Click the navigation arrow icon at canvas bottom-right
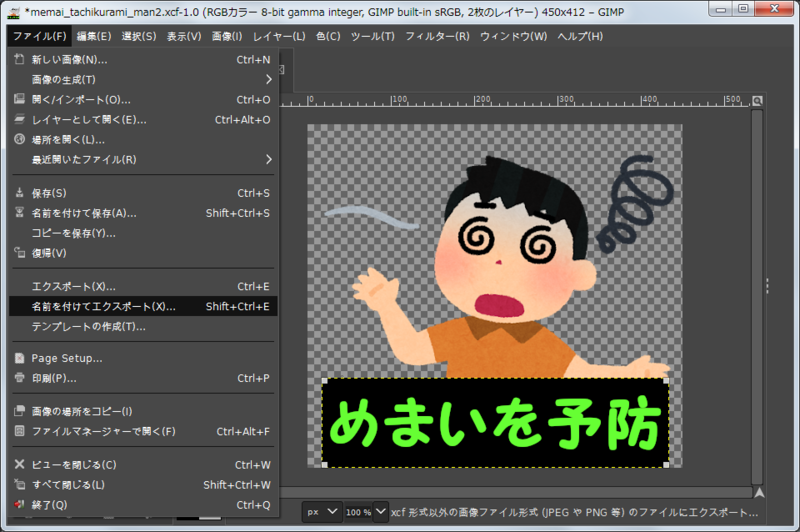Image resolution: width=800 pixels, height=532 pixels. point(759,492)
